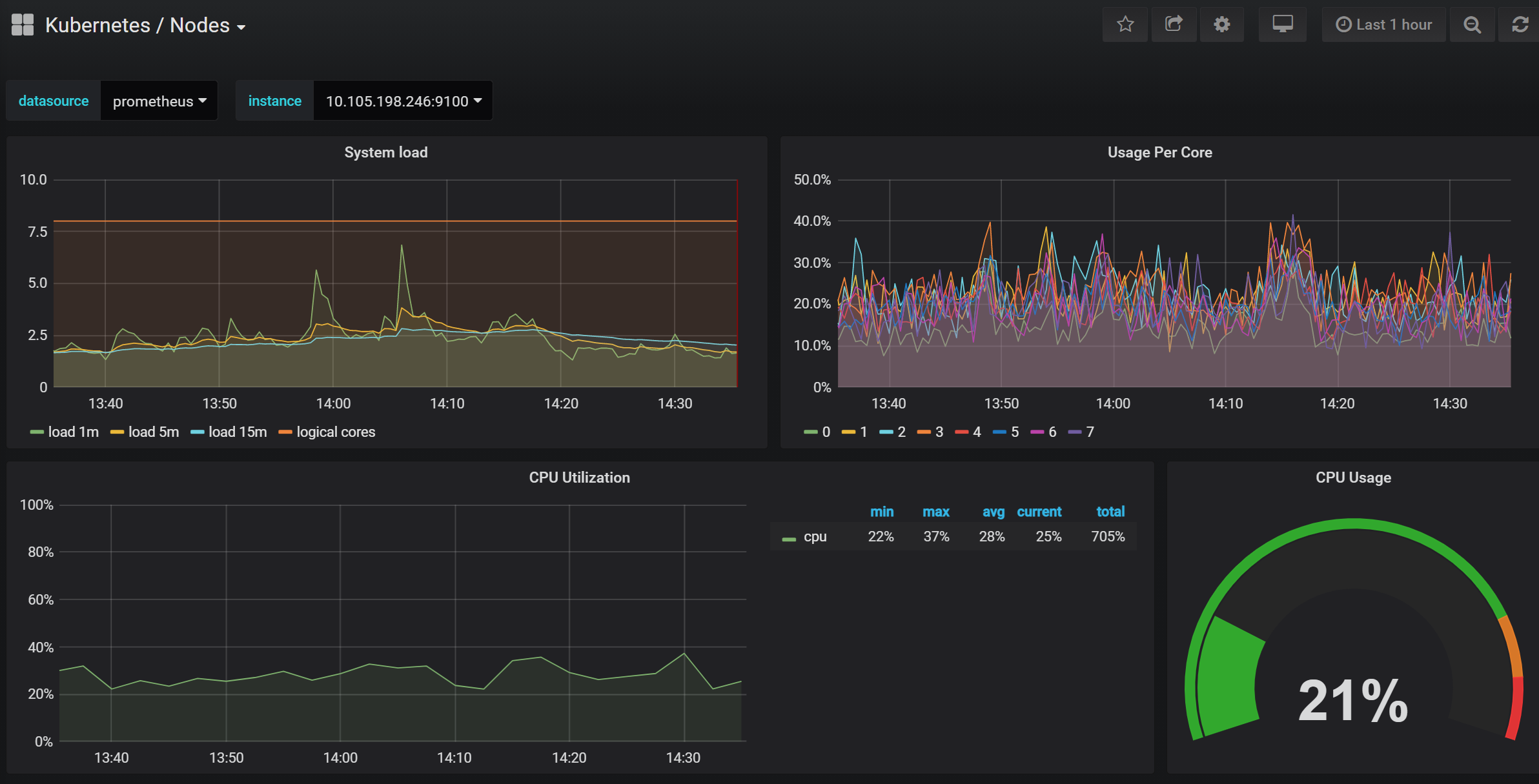Click the 28% avg value cell
The image size is (1539, 784).
pos(992,537)
